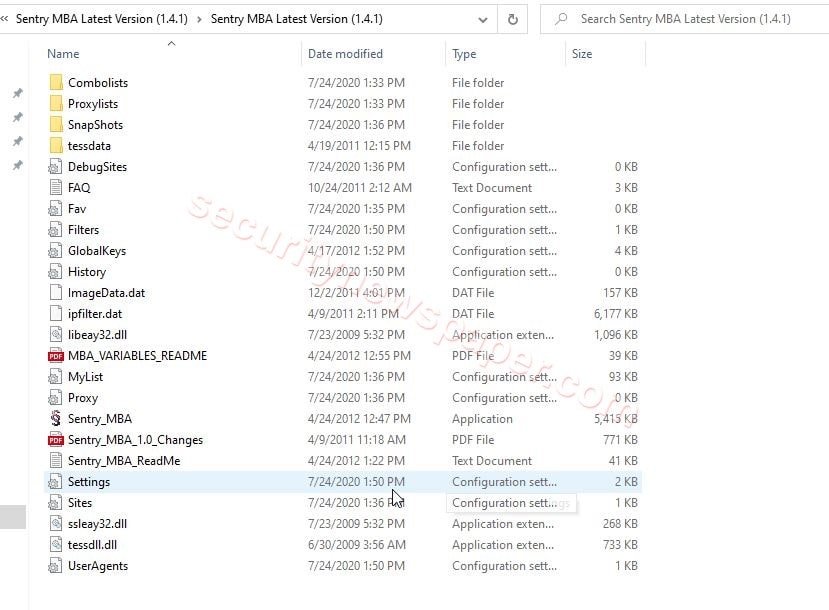Image resolution: width=829 pixels, height=610 pixels.
Task: Select the Filters config file icon
Action: click(x=56, y=229)
